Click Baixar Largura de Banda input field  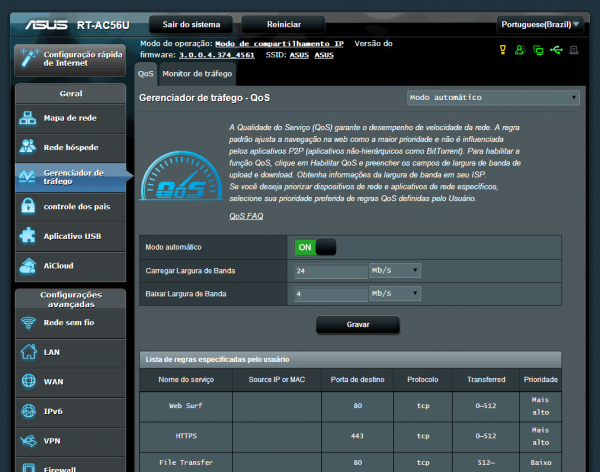coord(331,294)
